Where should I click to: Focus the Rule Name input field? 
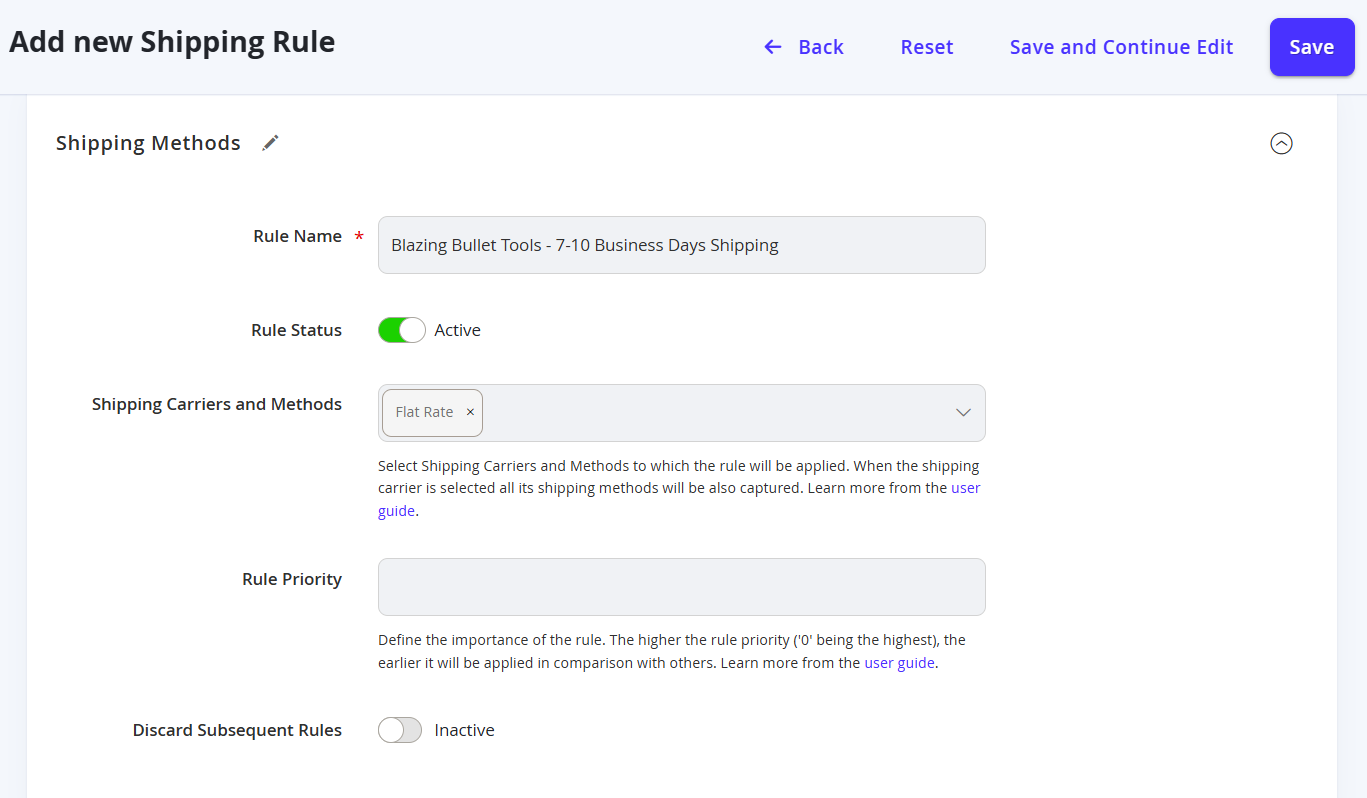pyautogui.click(x=682, y=245)
